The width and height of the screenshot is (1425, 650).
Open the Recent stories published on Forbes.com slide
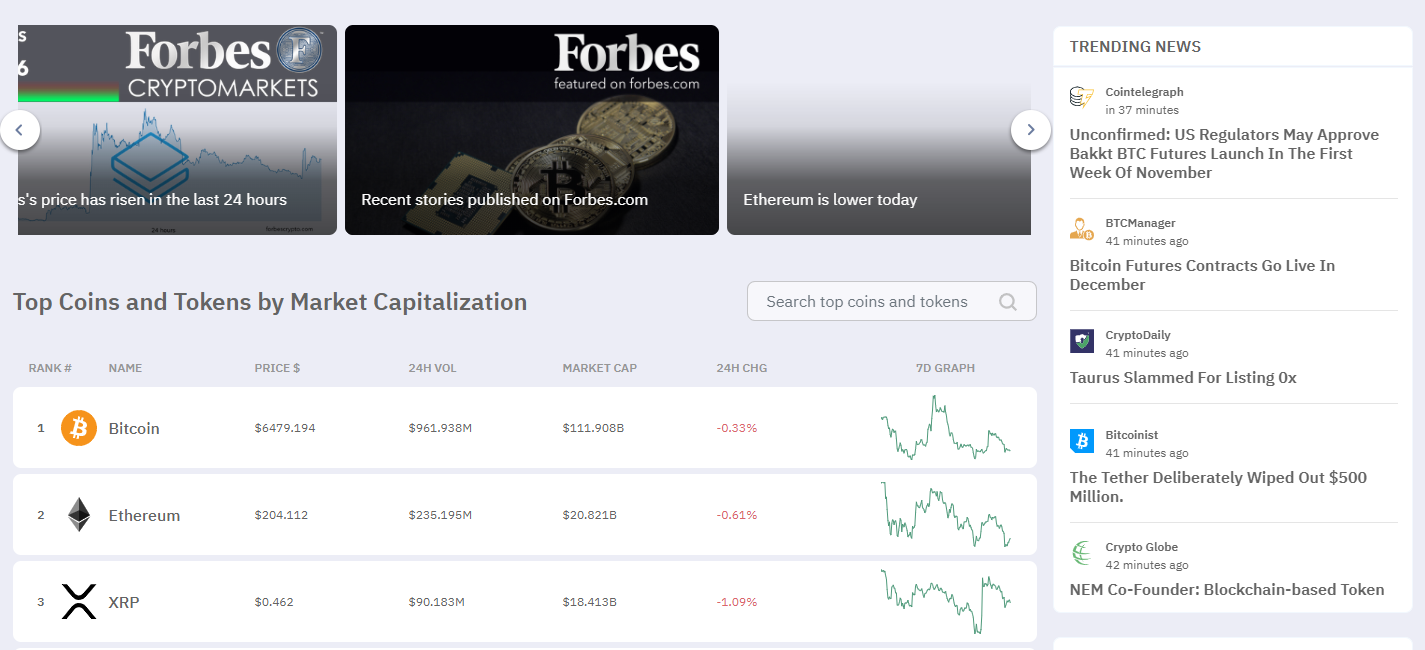coord(531,130)
